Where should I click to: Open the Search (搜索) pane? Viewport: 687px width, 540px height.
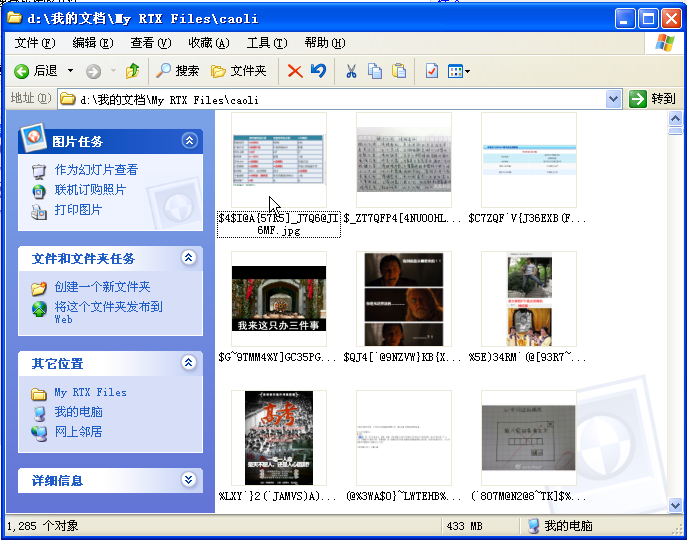177,71
